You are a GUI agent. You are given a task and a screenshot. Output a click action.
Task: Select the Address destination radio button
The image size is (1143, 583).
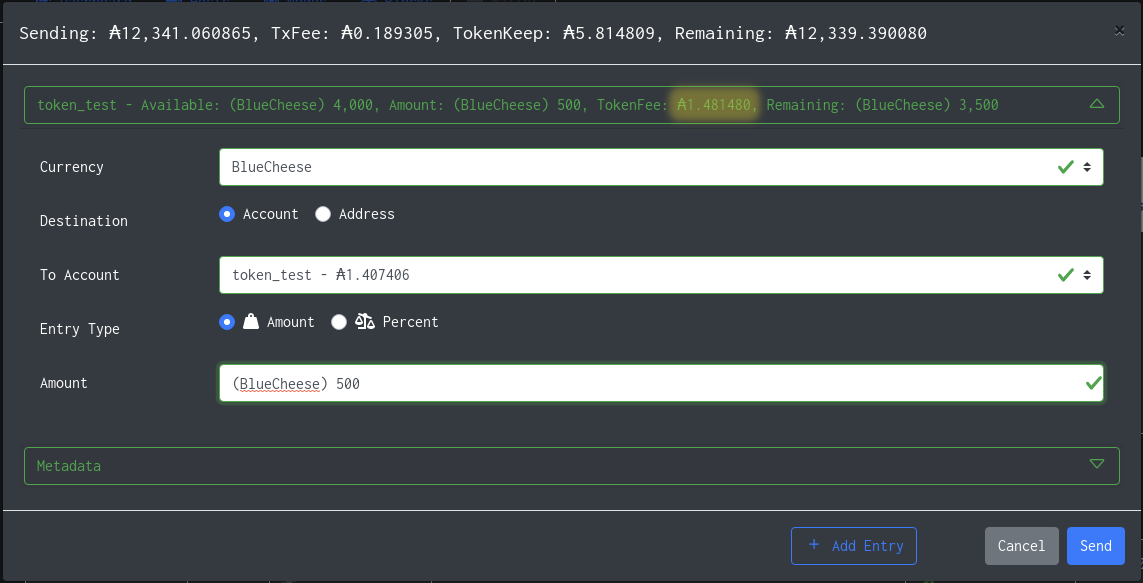point(323,214)
